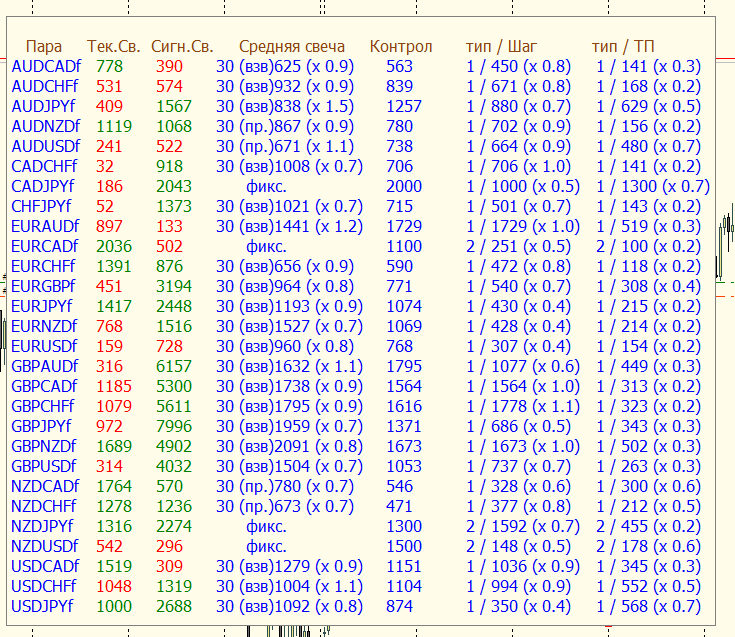Click CADJPYf control value 2000

click(x=404, y=187)
